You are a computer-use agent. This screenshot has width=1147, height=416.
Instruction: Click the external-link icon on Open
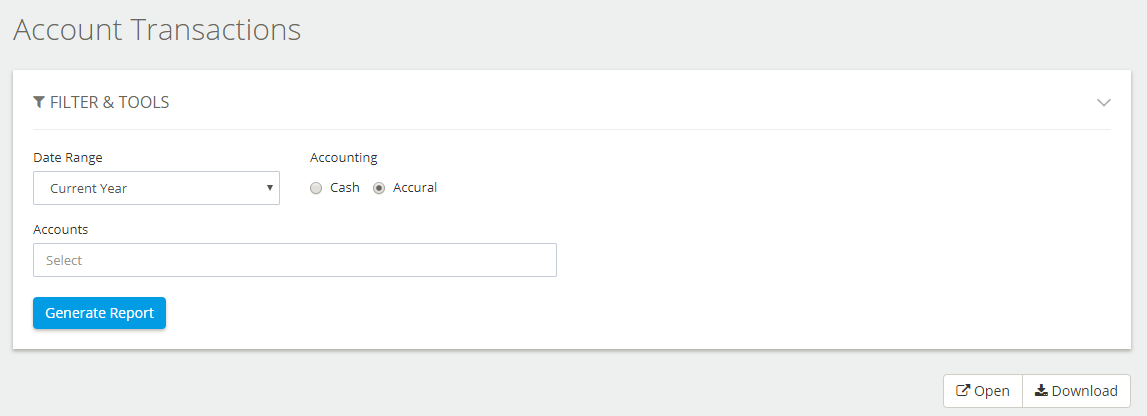click(963, 391)
